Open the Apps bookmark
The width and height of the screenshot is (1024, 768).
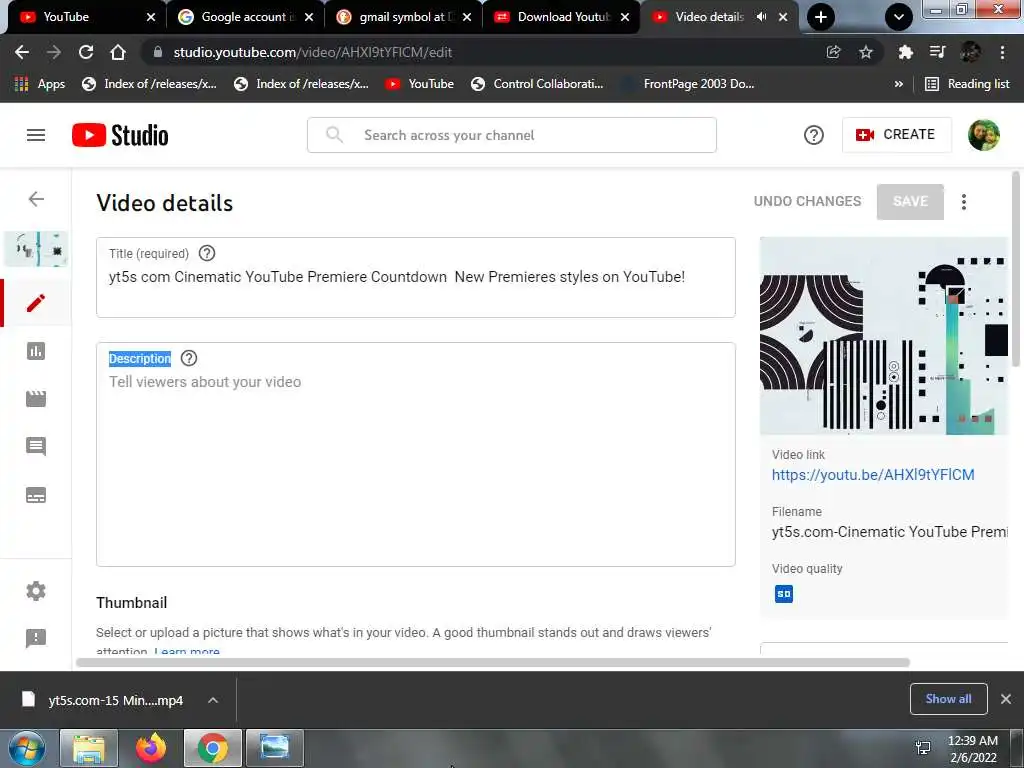pyautogui.click(x=40, y=84)
